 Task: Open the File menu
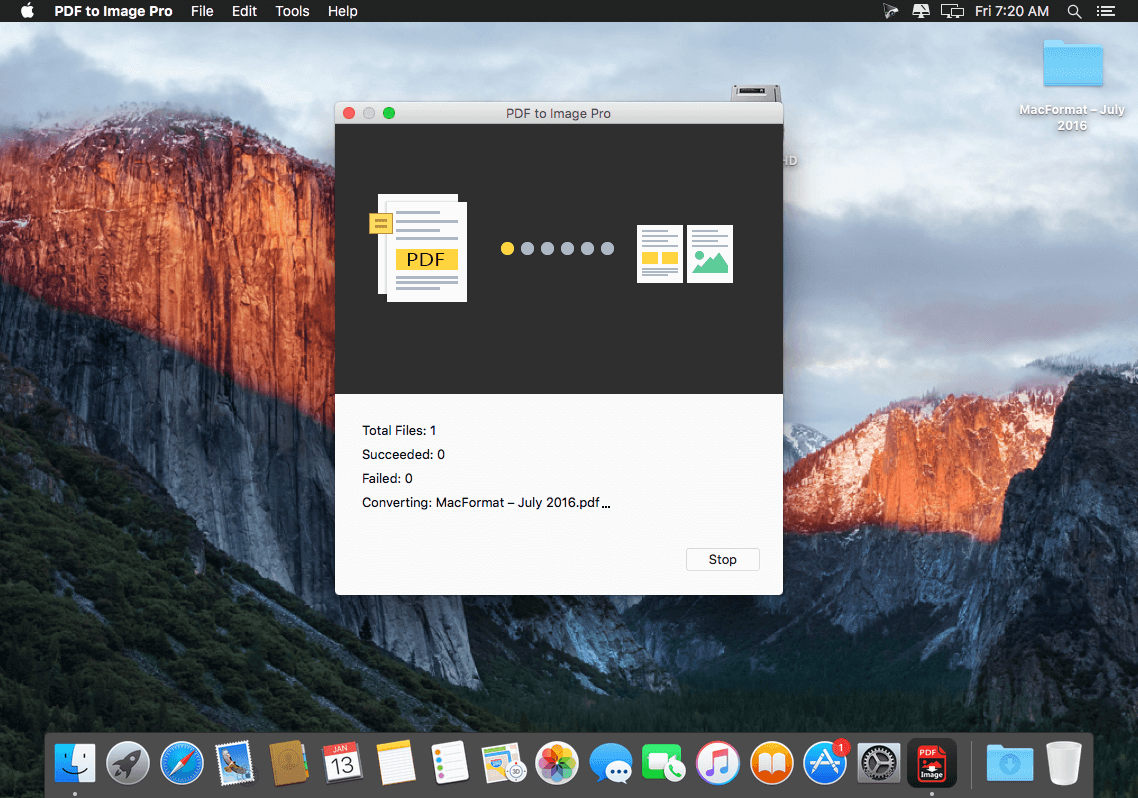tap(202, 11)
